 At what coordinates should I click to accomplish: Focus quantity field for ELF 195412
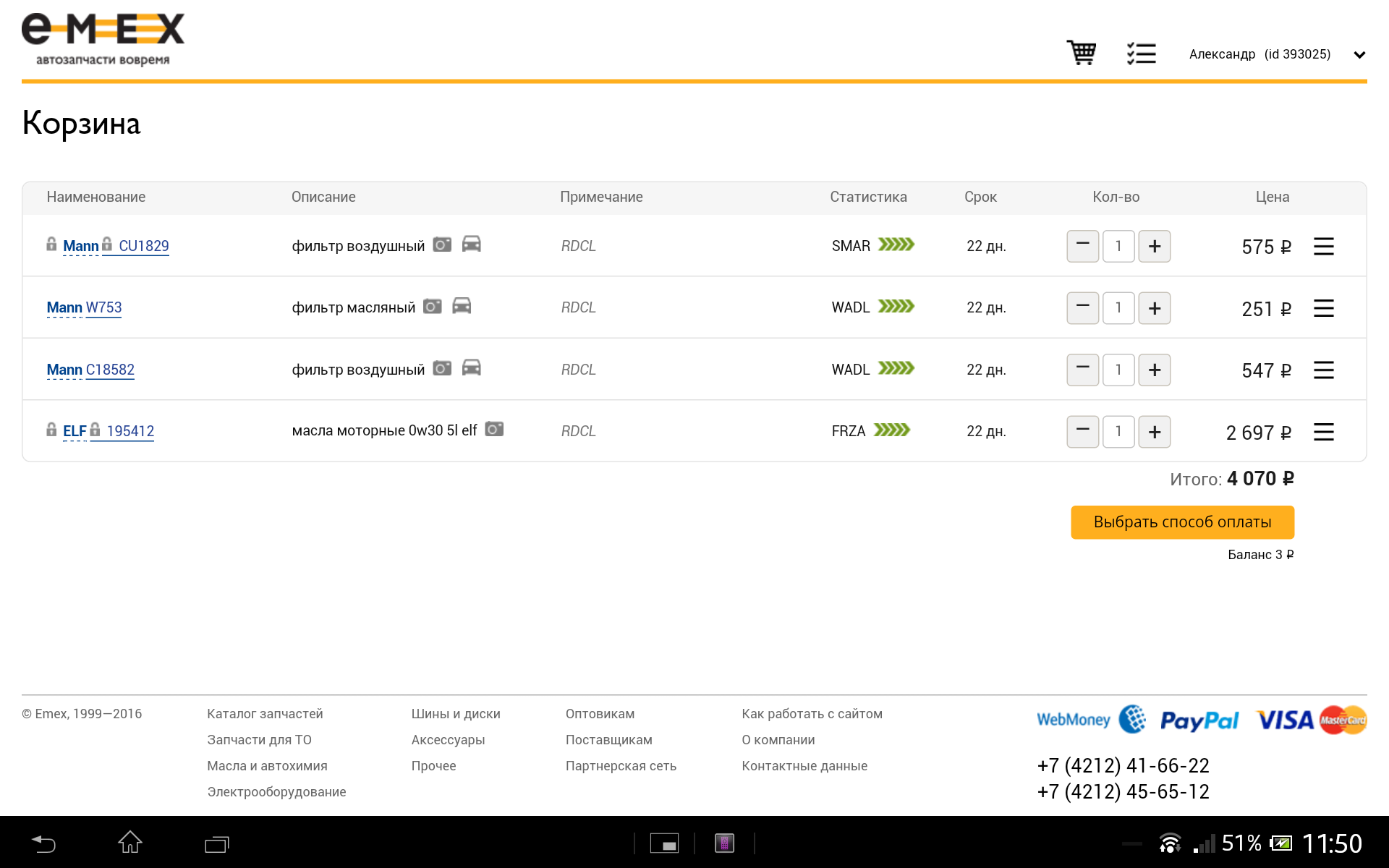(1118, 432)
